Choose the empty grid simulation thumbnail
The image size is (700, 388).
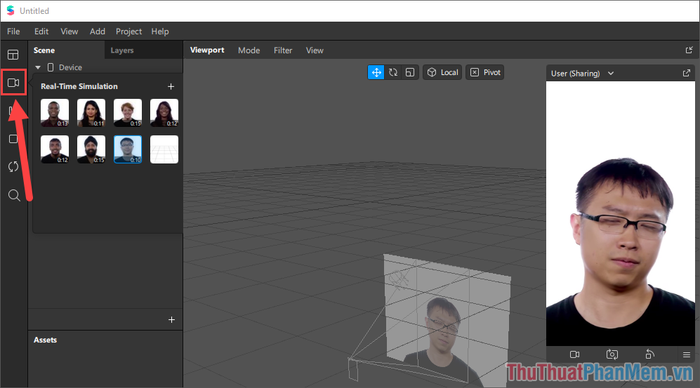click(164, 150)
